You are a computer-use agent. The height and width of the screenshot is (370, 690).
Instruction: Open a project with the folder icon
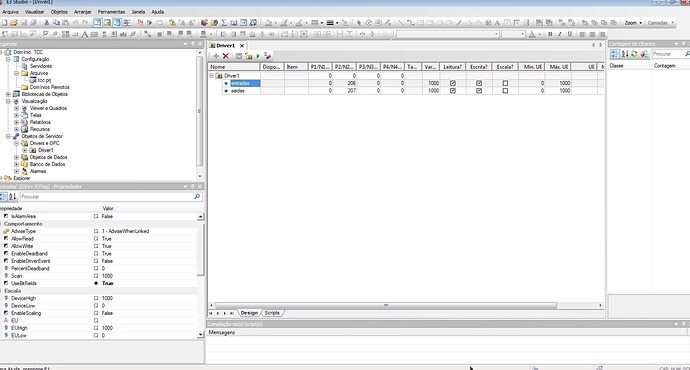(14, 23)
